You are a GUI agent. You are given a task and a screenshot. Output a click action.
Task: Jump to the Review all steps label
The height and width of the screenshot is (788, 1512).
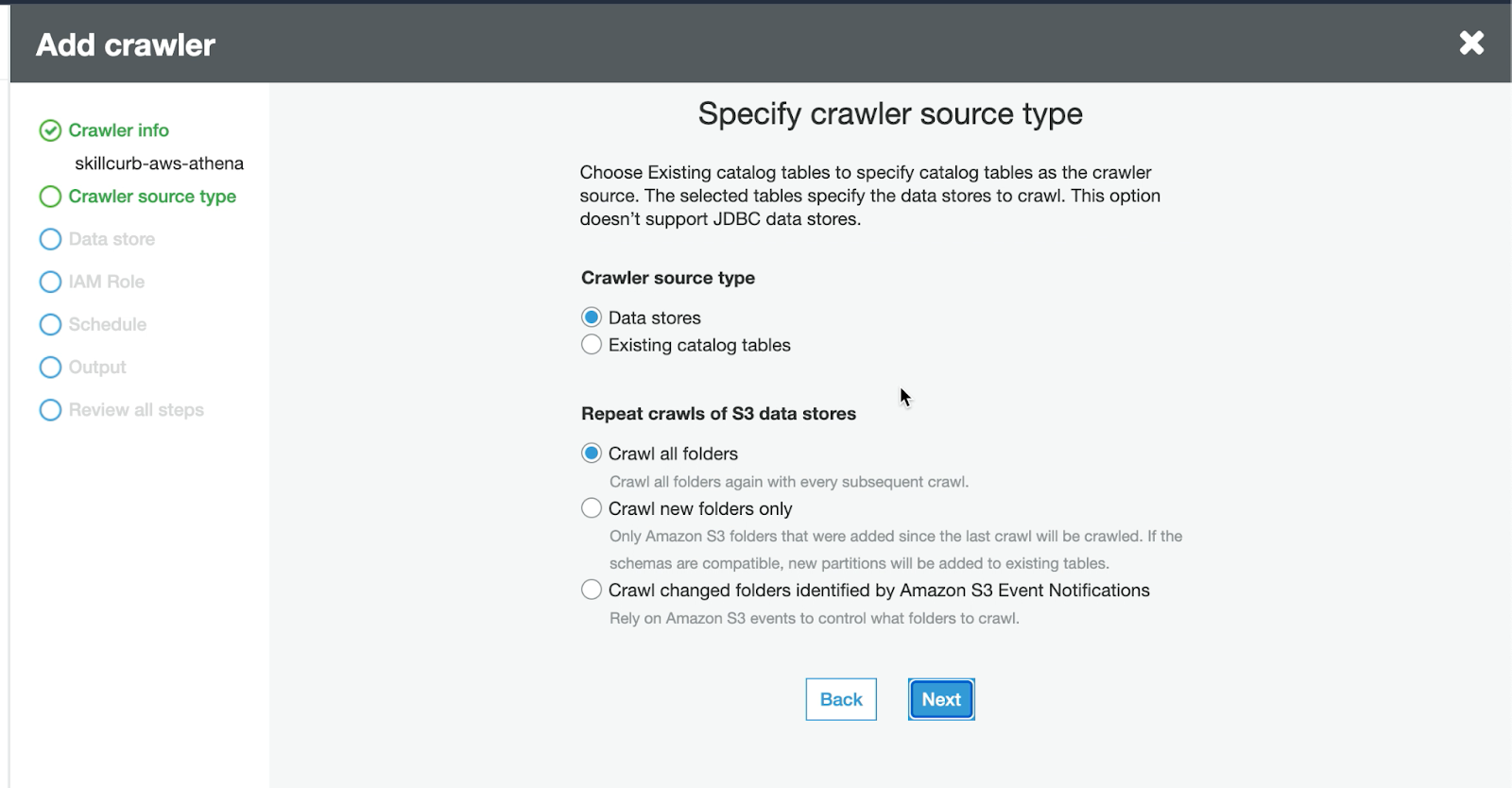(x=136, y=409)
